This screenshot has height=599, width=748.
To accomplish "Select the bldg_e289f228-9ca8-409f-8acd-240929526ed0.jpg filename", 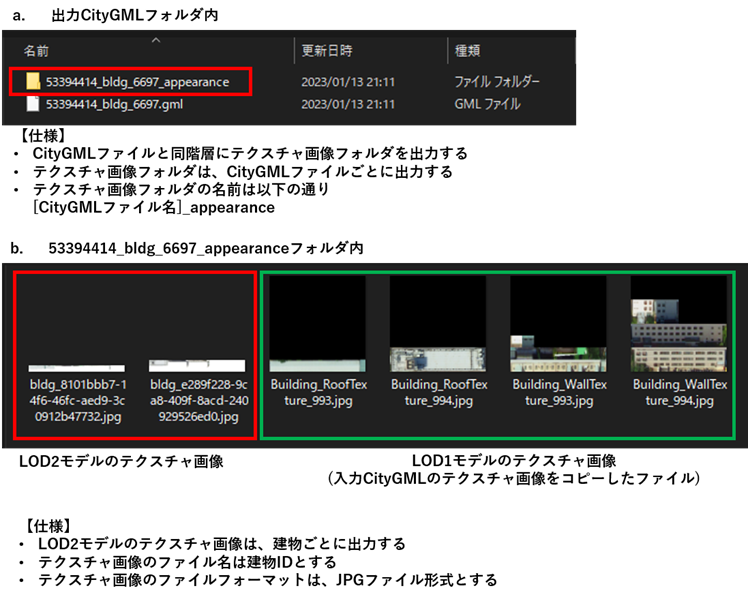I will pyautogui.click(x=199, y=401).
